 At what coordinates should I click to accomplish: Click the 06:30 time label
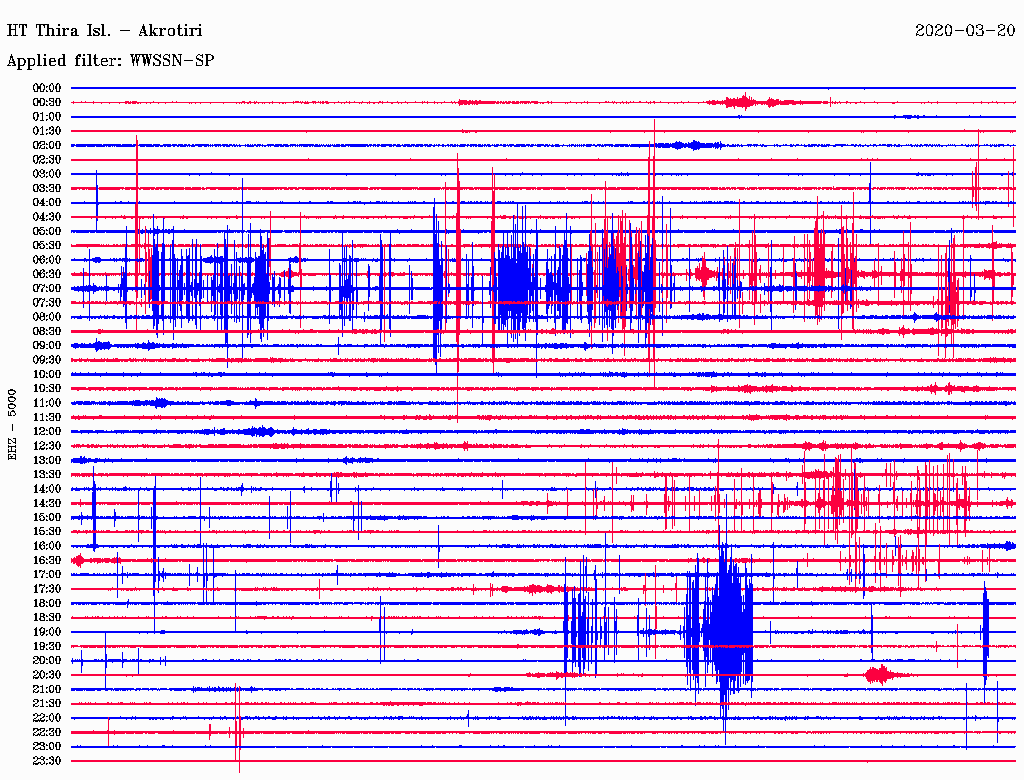[x=47, y=274]
